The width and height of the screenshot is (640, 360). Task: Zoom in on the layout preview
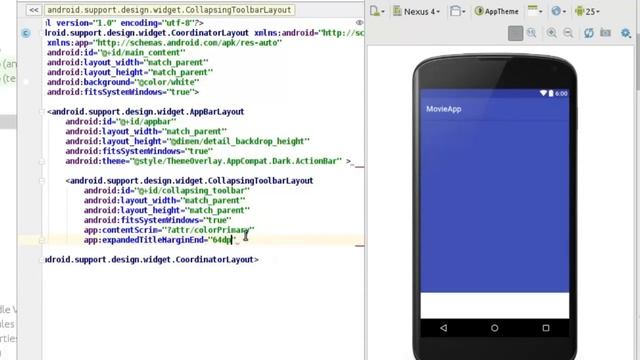pyautogui.click(x=551, y=33)
